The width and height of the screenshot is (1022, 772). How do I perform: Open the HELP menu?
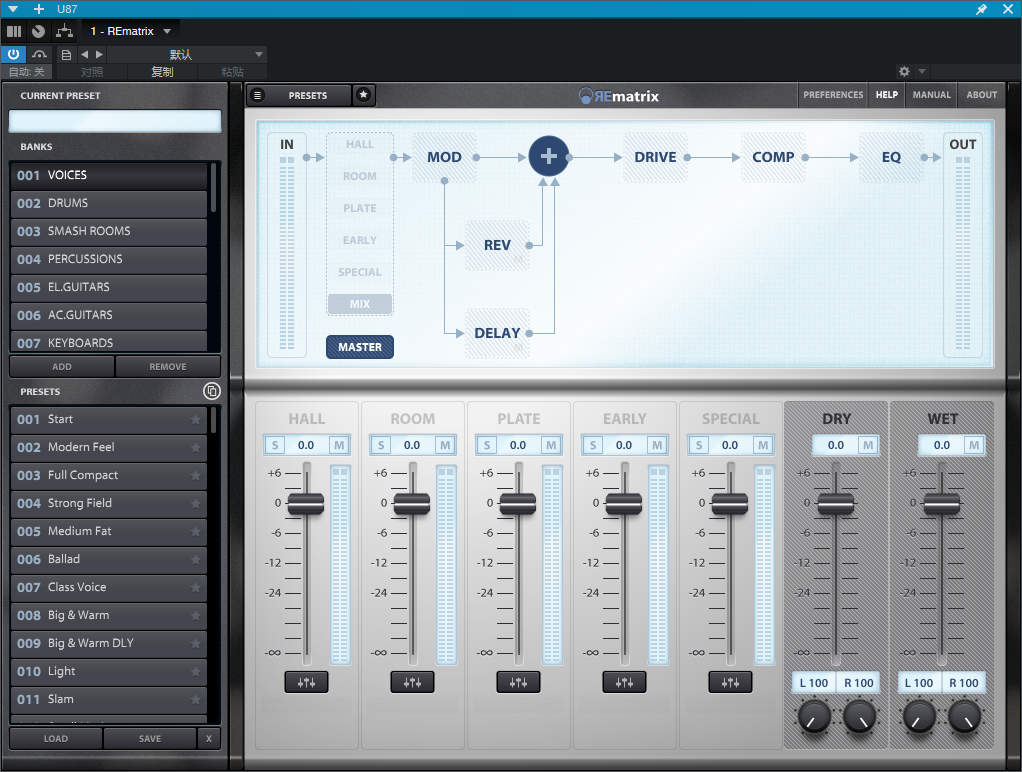886,95
